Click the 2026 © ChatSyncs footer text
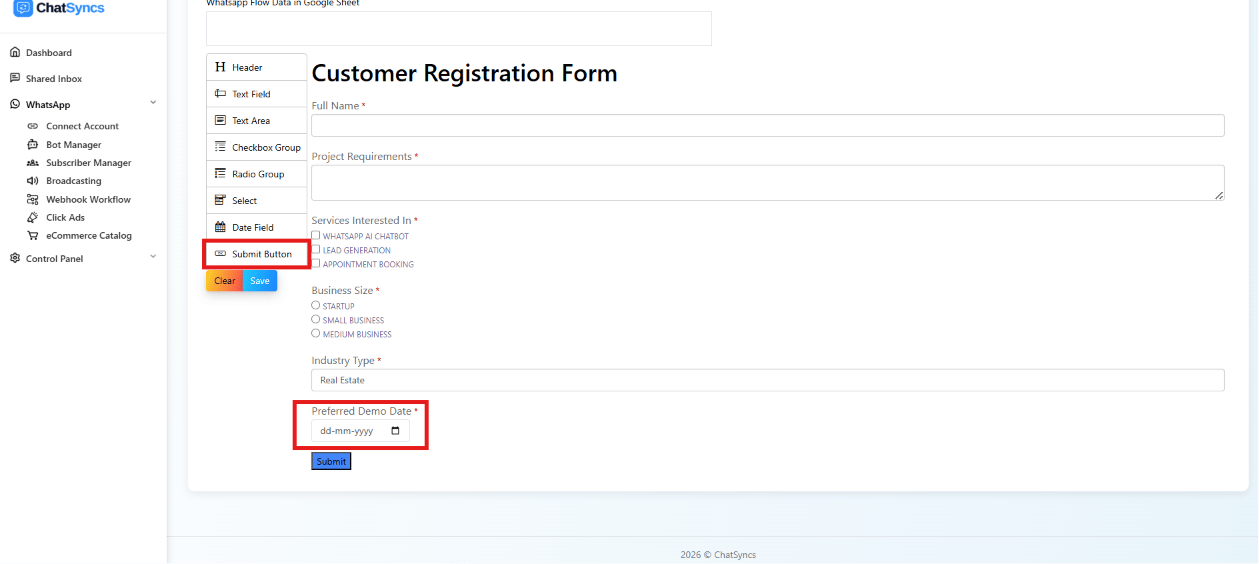The width and height of the screenshot is (1259, 564). 718,555
